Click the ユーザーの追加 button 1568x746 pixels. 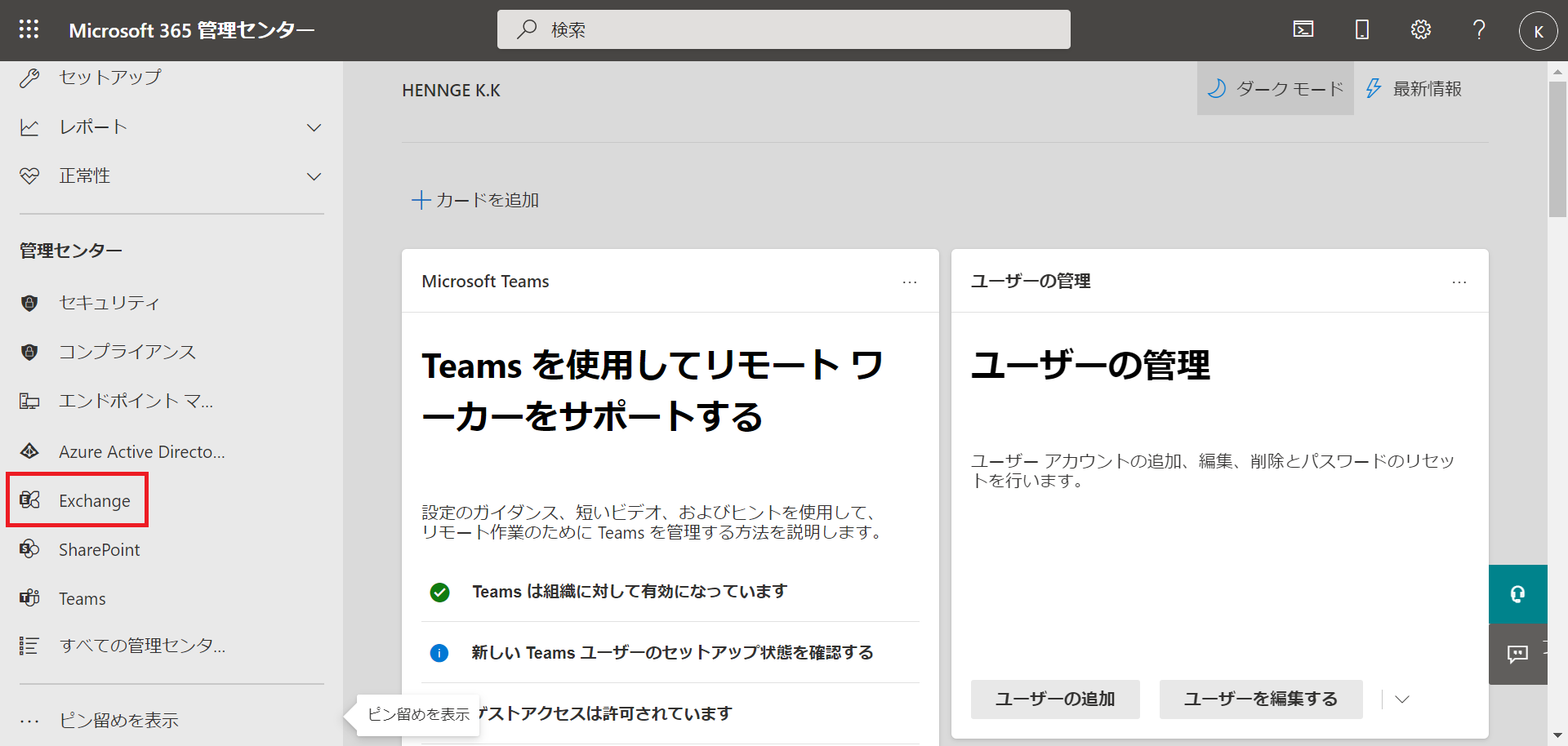(1055, 699)
